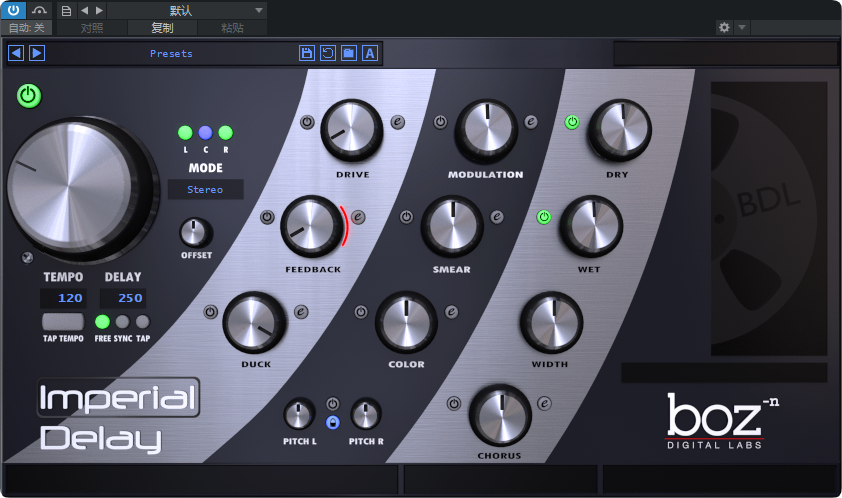Viewport: 842px width, 498px height.
Task: Open the Stereo mode dropdown
Action: pos(205,190)
